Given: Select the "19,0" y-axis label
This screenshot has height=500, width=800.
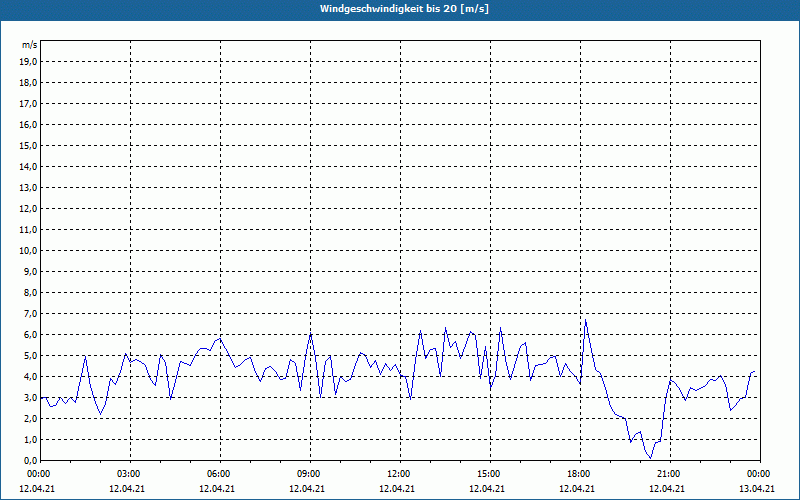Looking at the screenshot, I should pyautogui.click(x=28, y=62).
